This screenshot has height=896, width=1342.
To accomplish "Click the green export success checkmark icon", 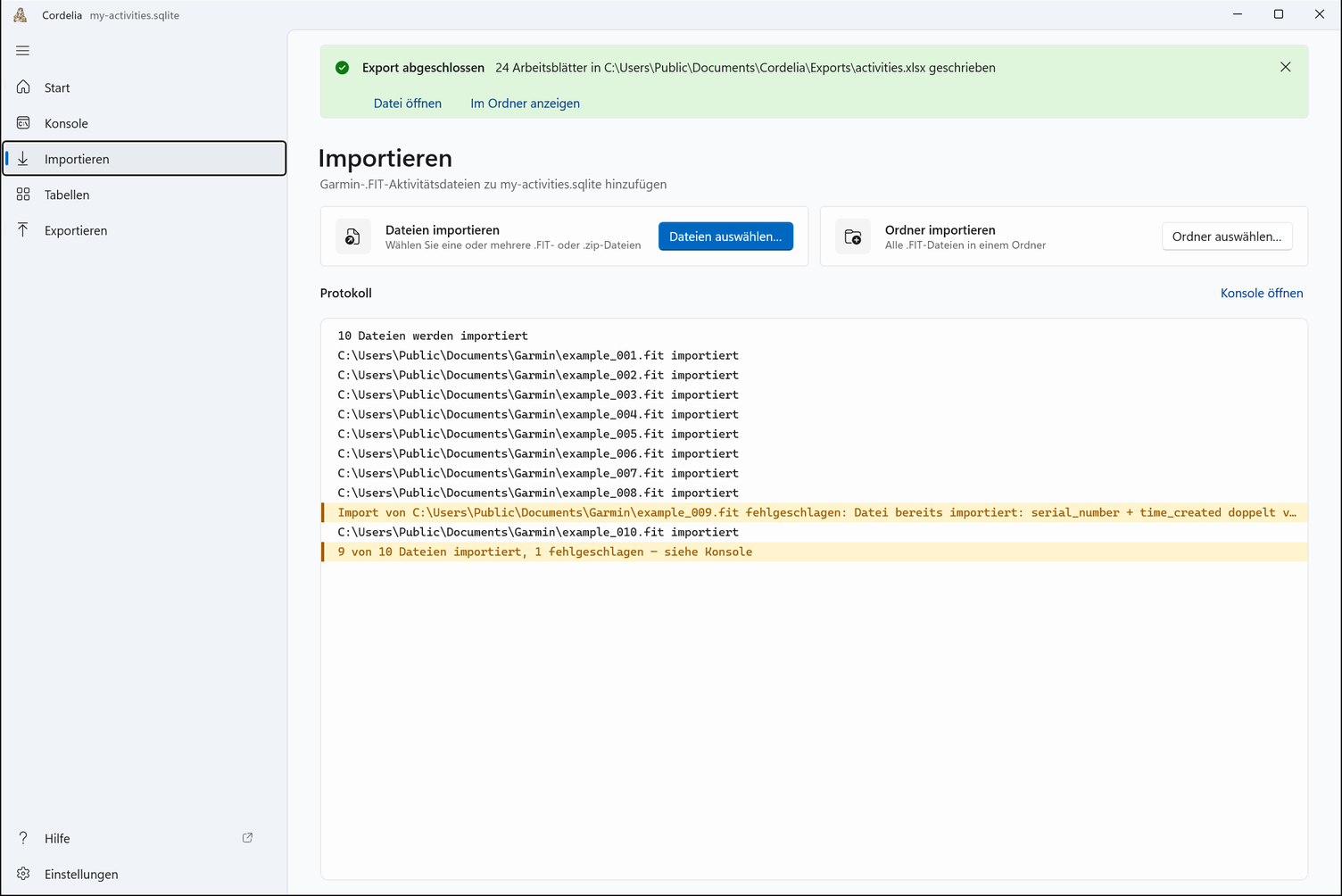I will (342, 68).
